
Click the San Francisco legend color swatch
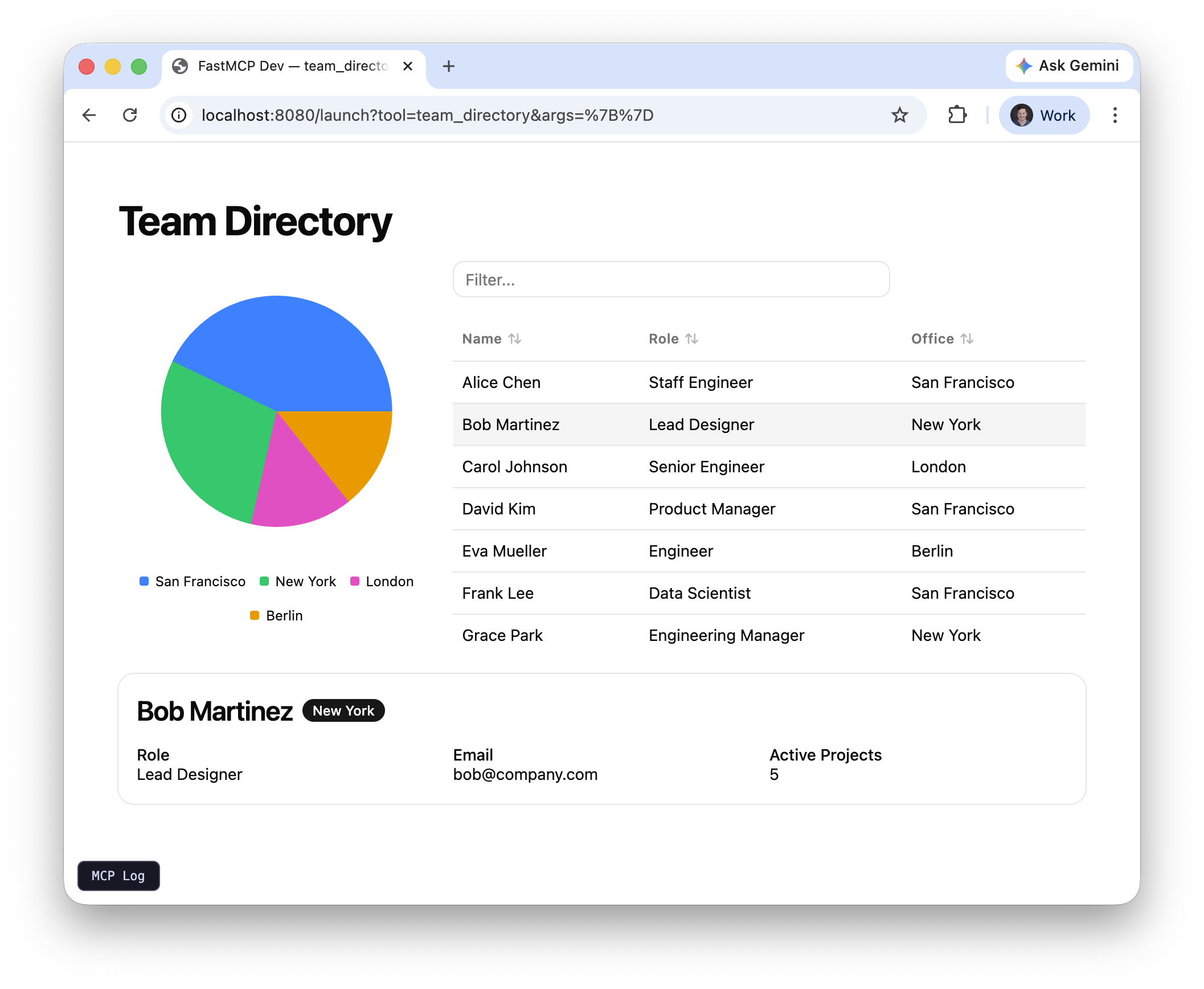pos(144,581)
